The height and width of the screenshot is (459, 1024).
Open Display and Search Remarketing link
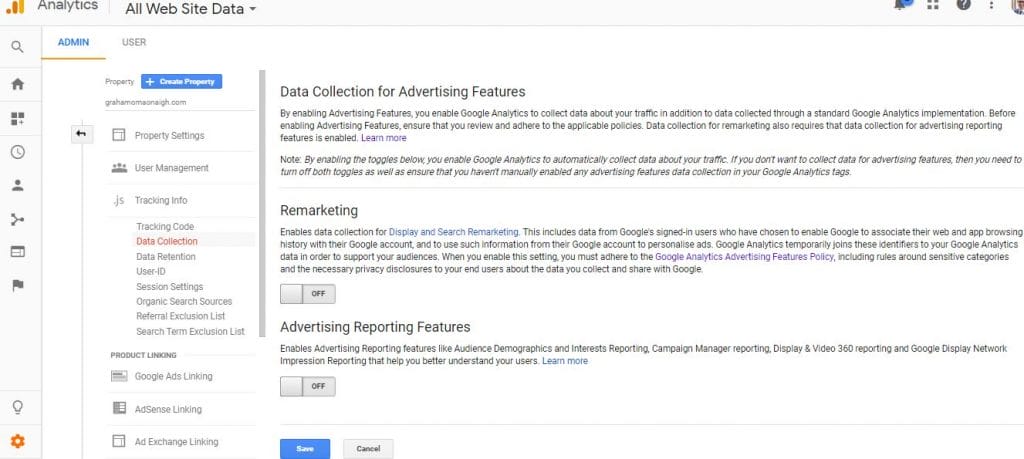click(454, 232)
